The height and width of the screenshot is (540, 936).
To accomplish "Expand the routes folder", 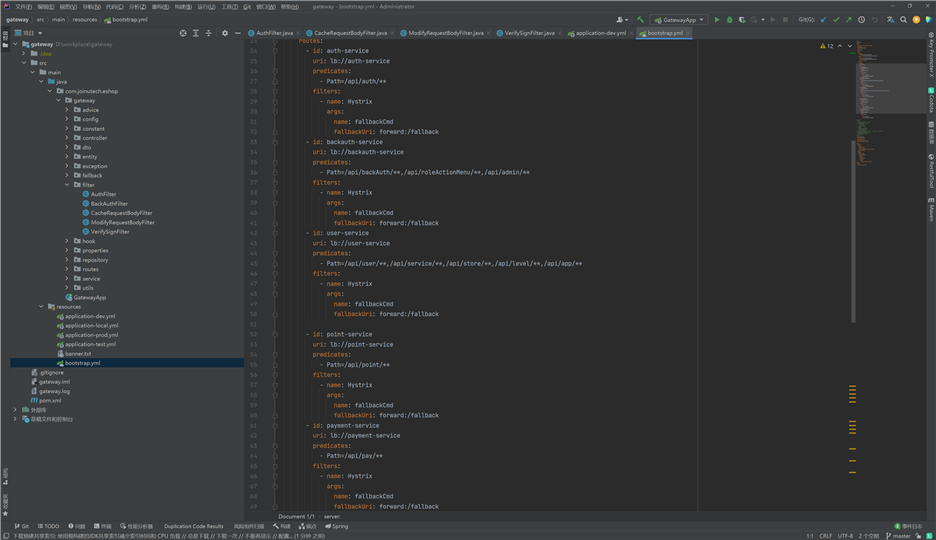I will pos(67,269).
